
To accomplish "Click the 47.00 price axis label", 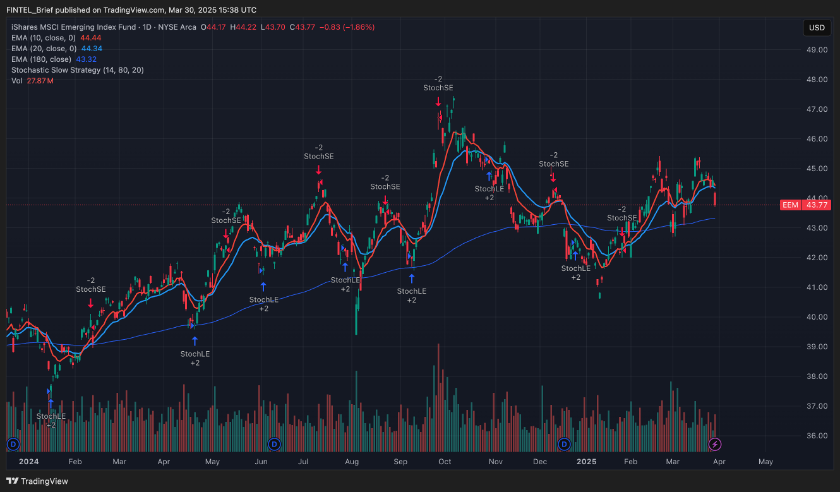I will point(817,109).
